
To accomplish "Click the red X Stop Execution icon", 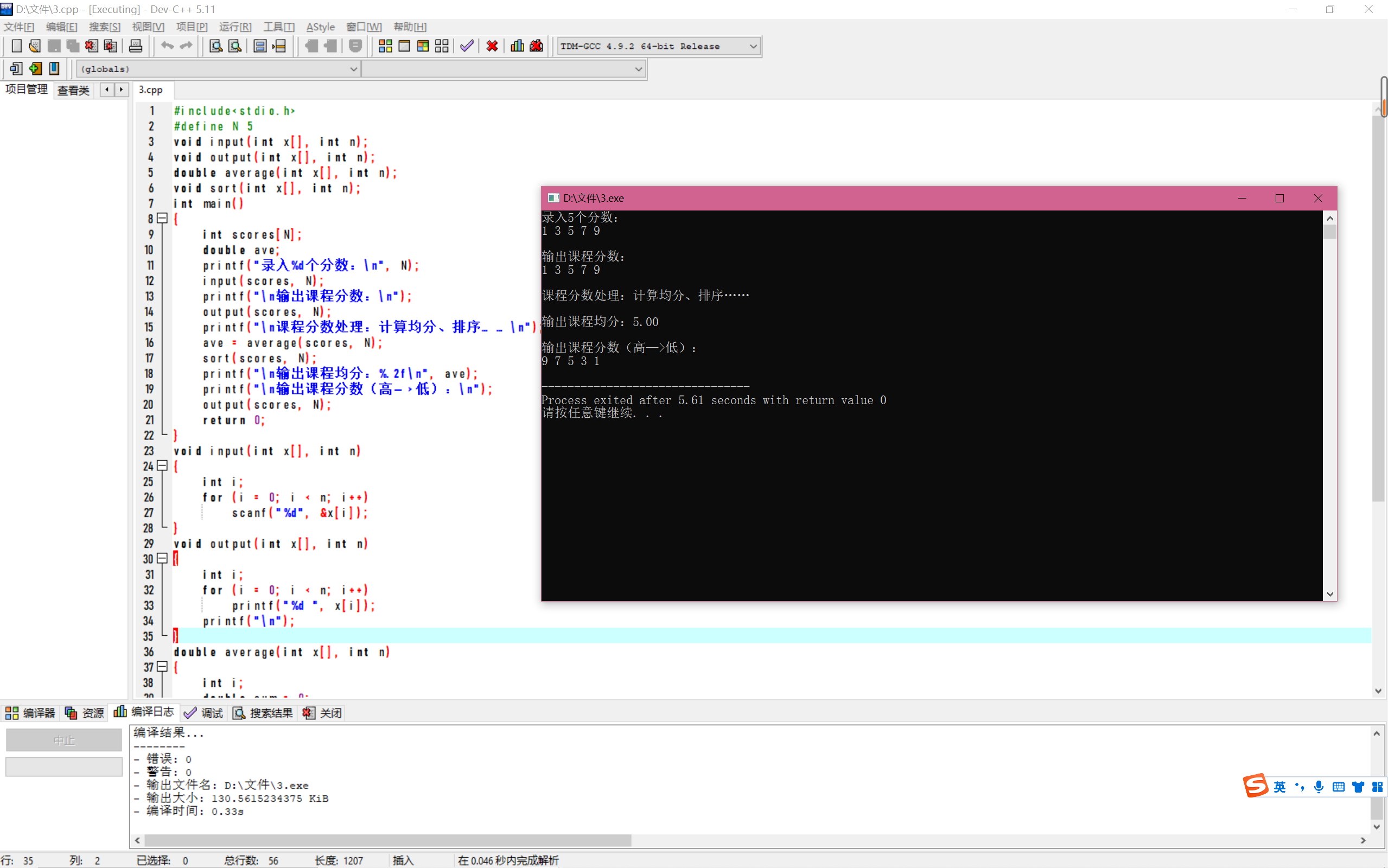I will [492, 46].
